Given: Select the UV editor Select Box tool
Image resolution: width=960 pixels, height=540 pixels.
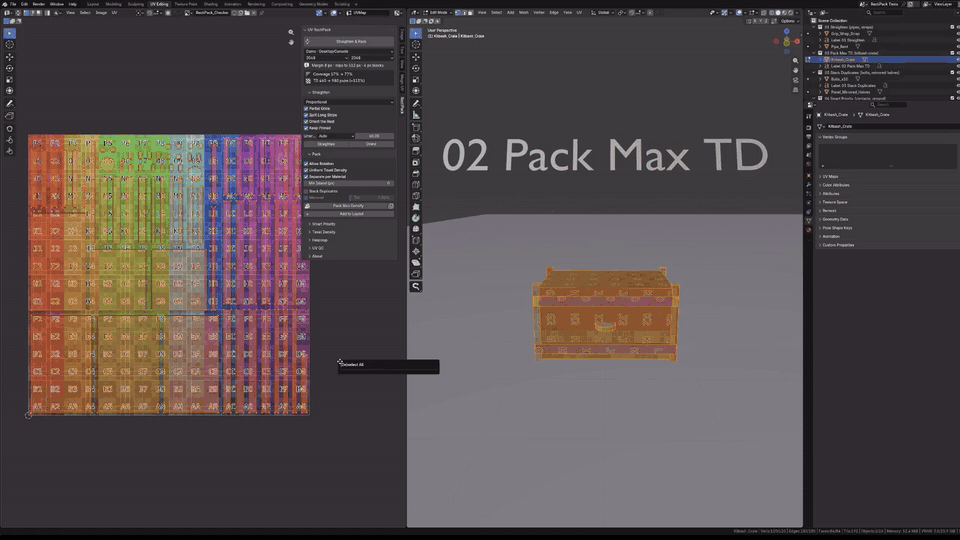Looking at the screenshot, I should pos(9,33).
